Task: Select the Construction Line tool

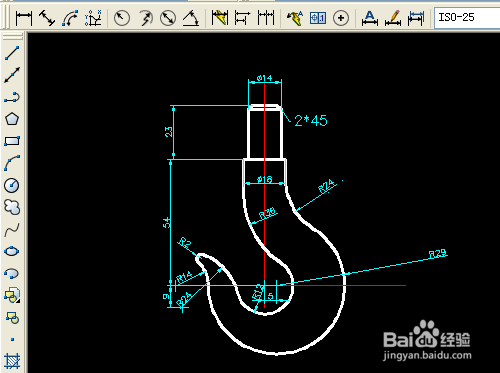Action: coord(12,75)
